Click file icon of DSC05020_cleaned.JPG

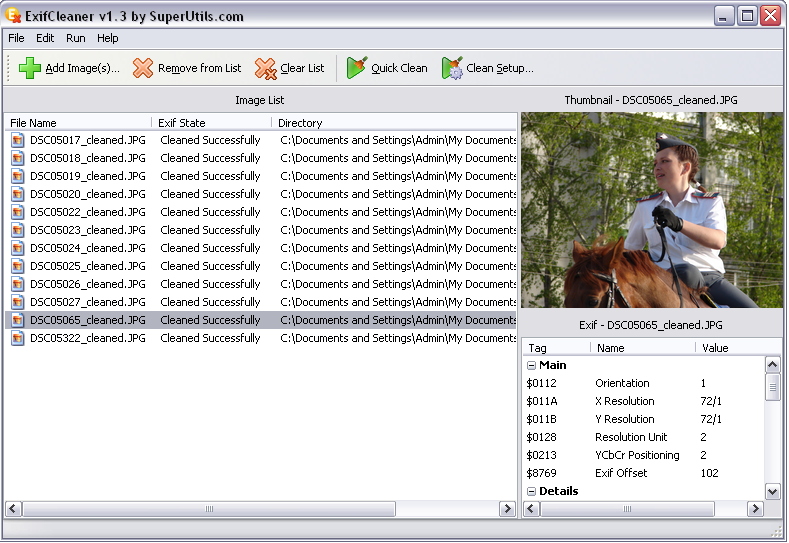tap(18, 194)
